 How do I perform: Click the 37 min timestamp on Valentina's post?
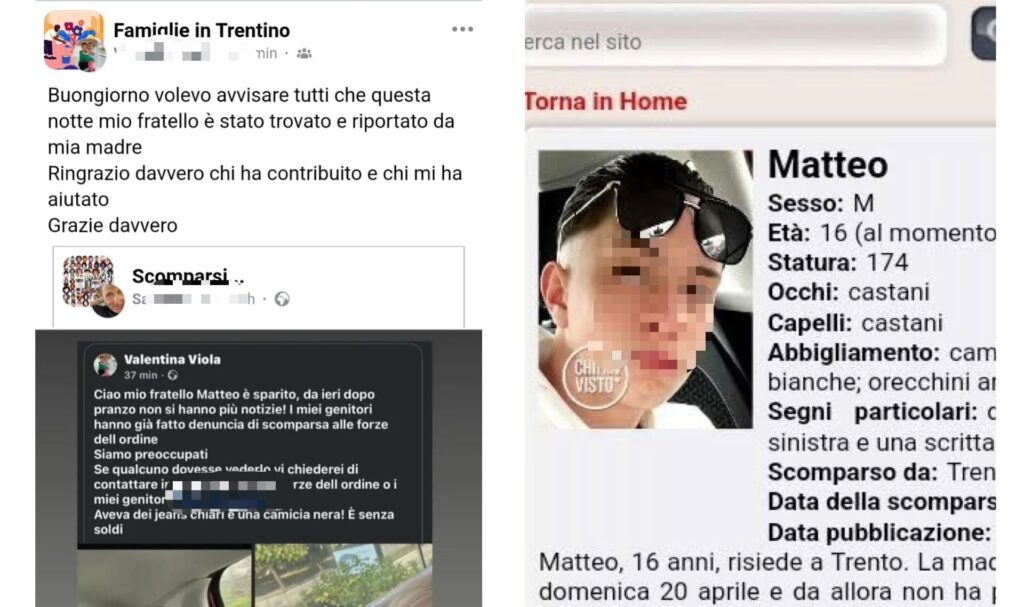coord(140,375)
